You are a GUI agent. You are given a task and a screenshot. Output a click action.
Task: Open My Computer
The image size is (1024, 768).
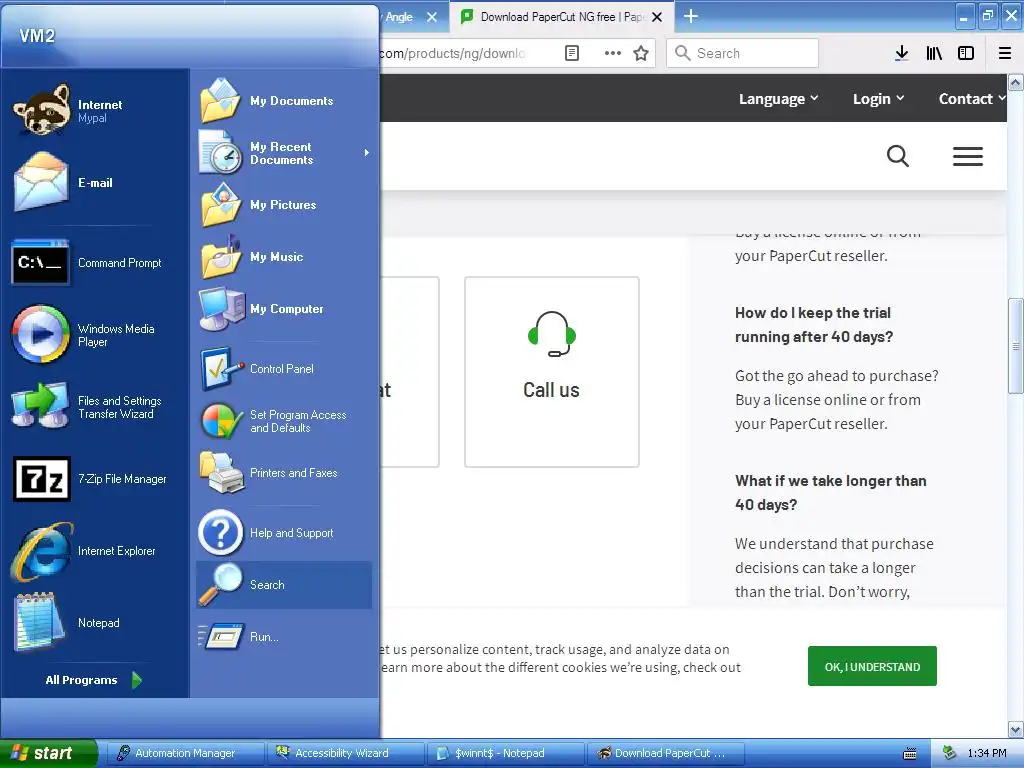(x=283, y=308)
